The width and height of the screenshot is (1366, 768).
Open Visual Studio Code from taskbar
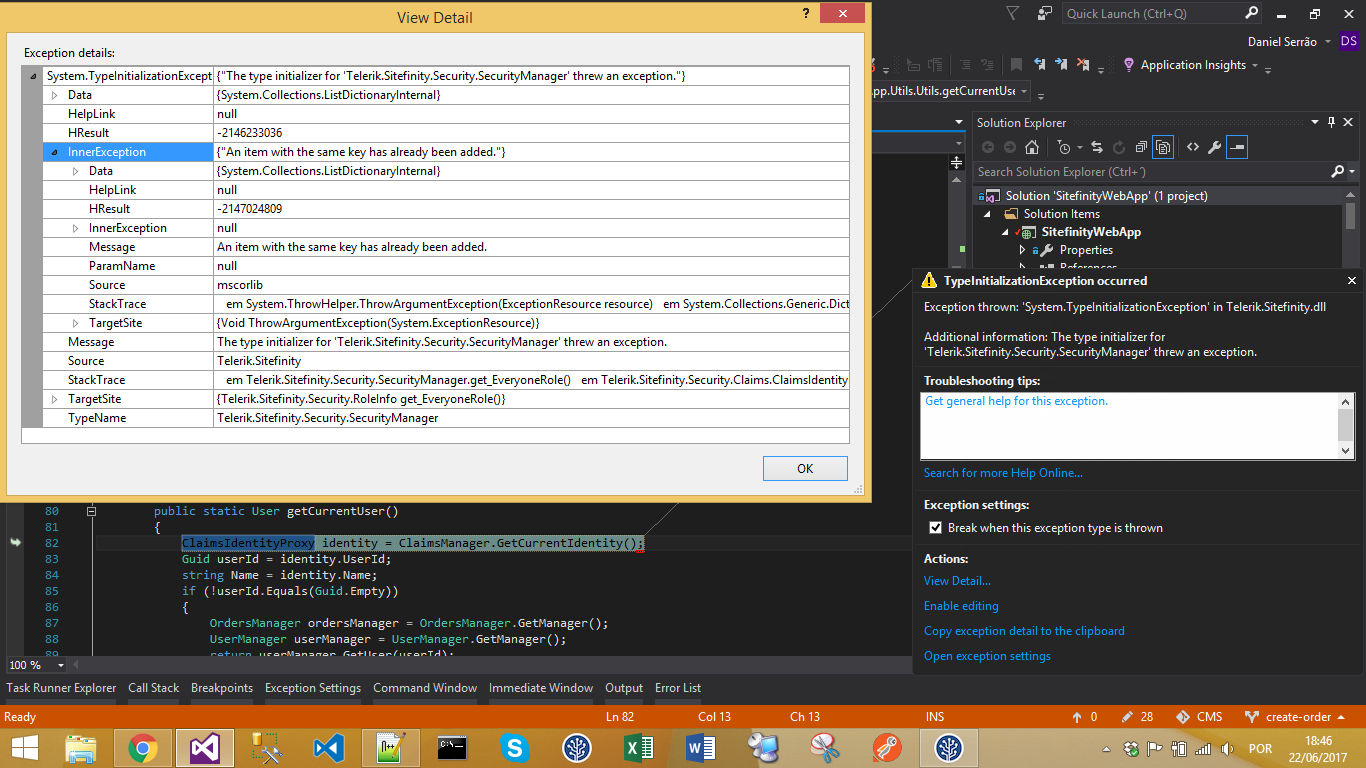[x=329, y=748]
